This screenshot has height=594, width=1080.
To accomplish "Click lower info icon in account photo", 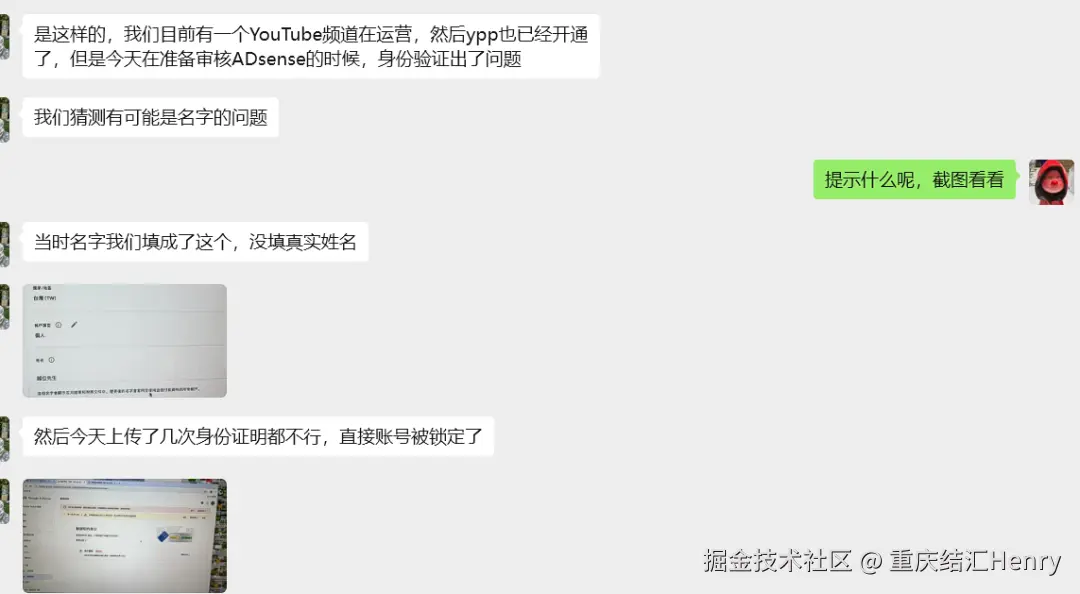I will tap(52, 360).
